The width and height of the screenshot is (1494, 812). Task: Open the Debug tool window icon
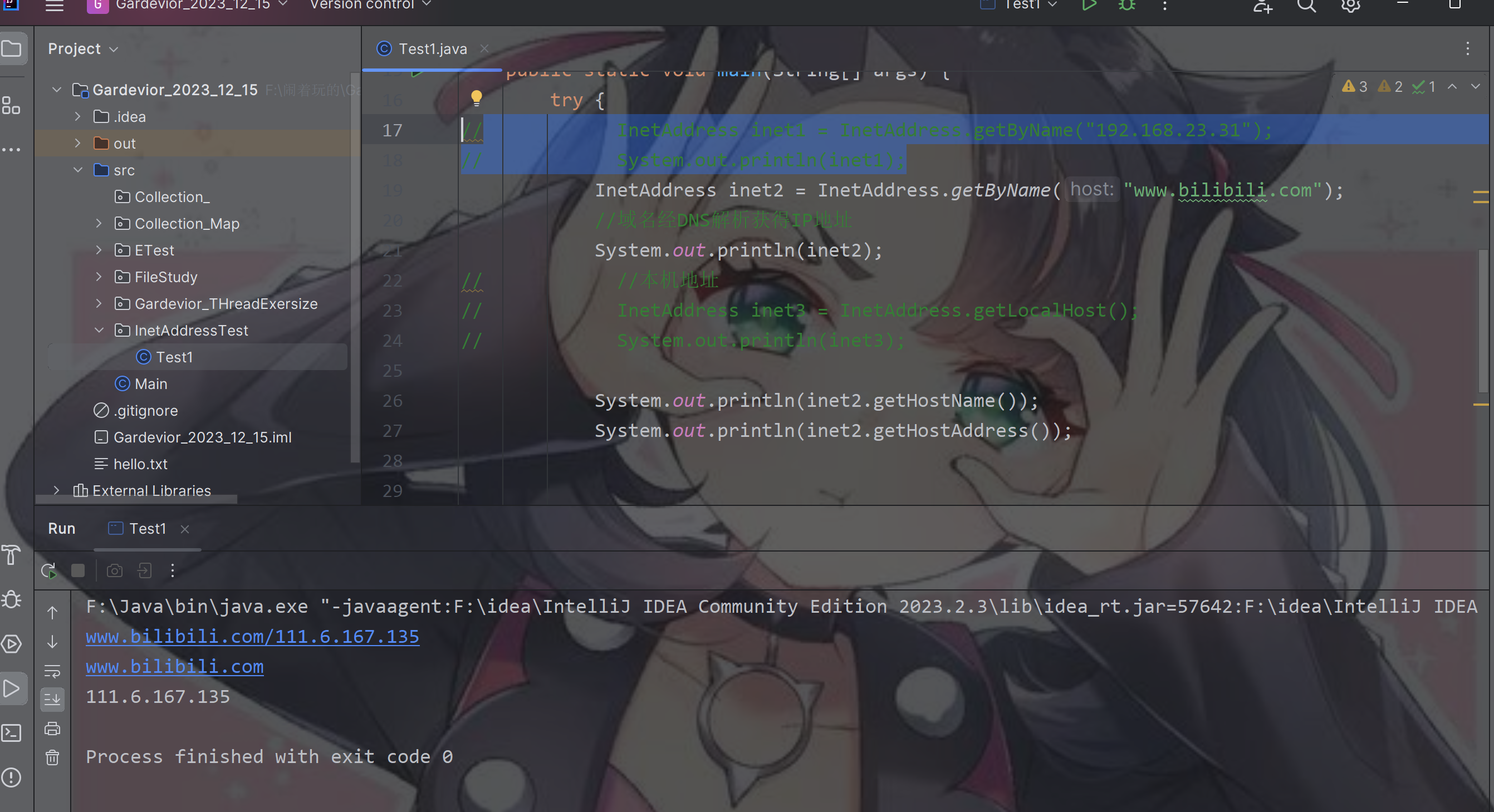[x=12, y=599]
